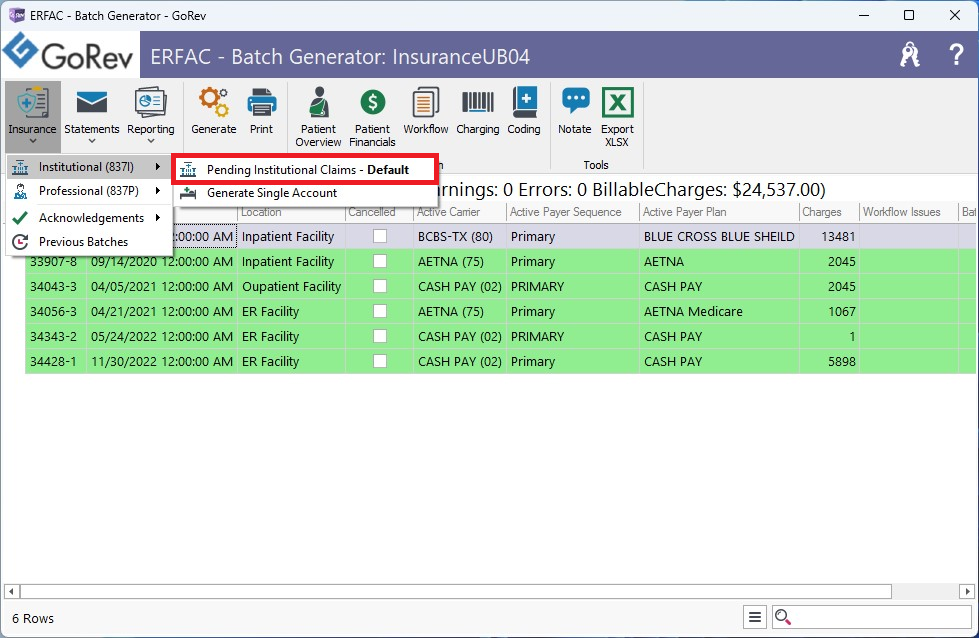The height and width of the screenshot is (638, 979).
Task: Click the 5898 charges cell
Action: click(829, 361)
